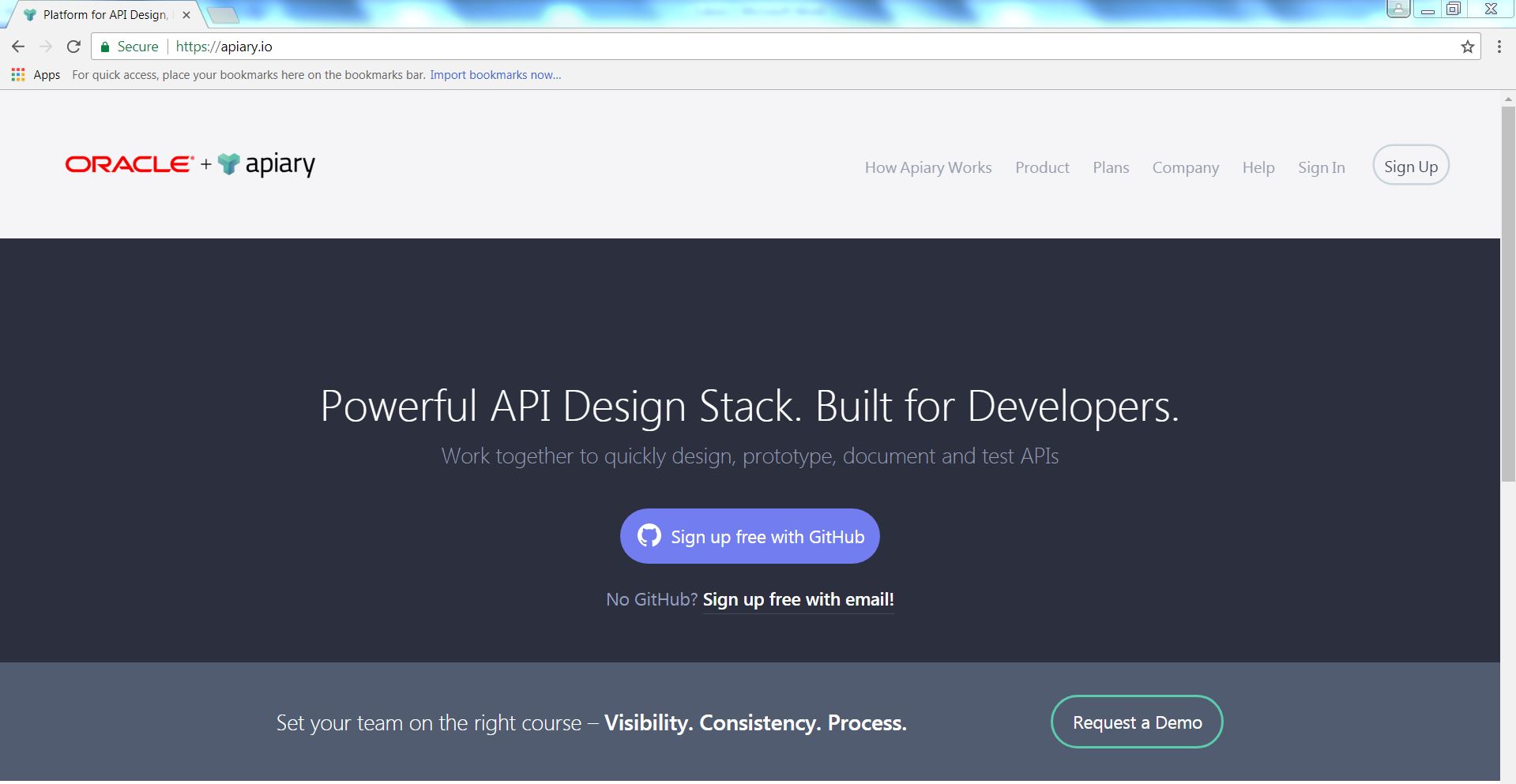The image size is (1516, 784).
Task: Open Chrome three-dot menu
Action: click(x=1499, y=47)
